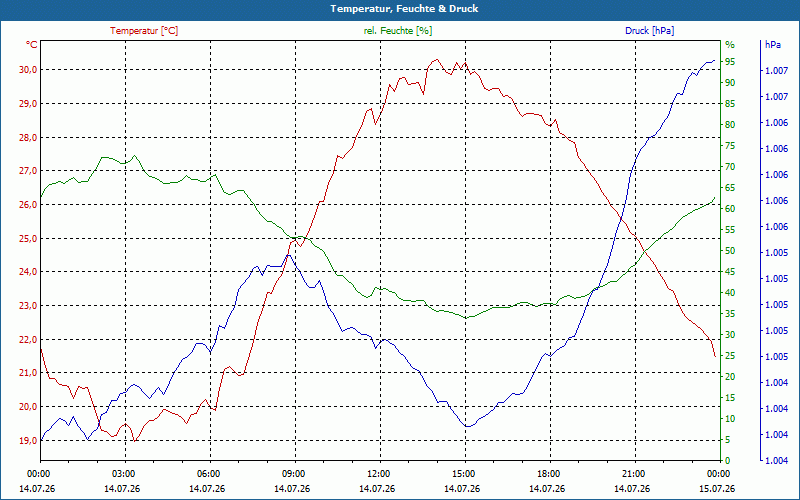Click the 70 humidity axis value

click(730, 166)
